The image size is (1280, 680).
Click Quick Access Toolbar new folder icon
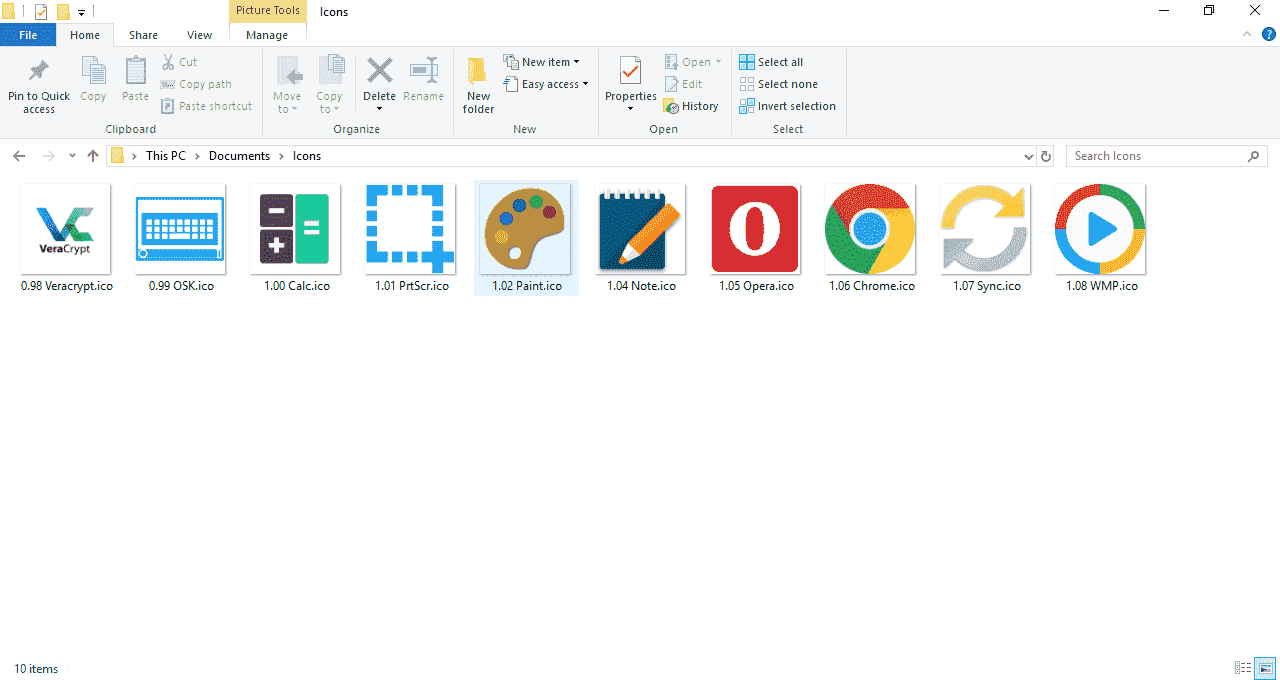[63, 12]
